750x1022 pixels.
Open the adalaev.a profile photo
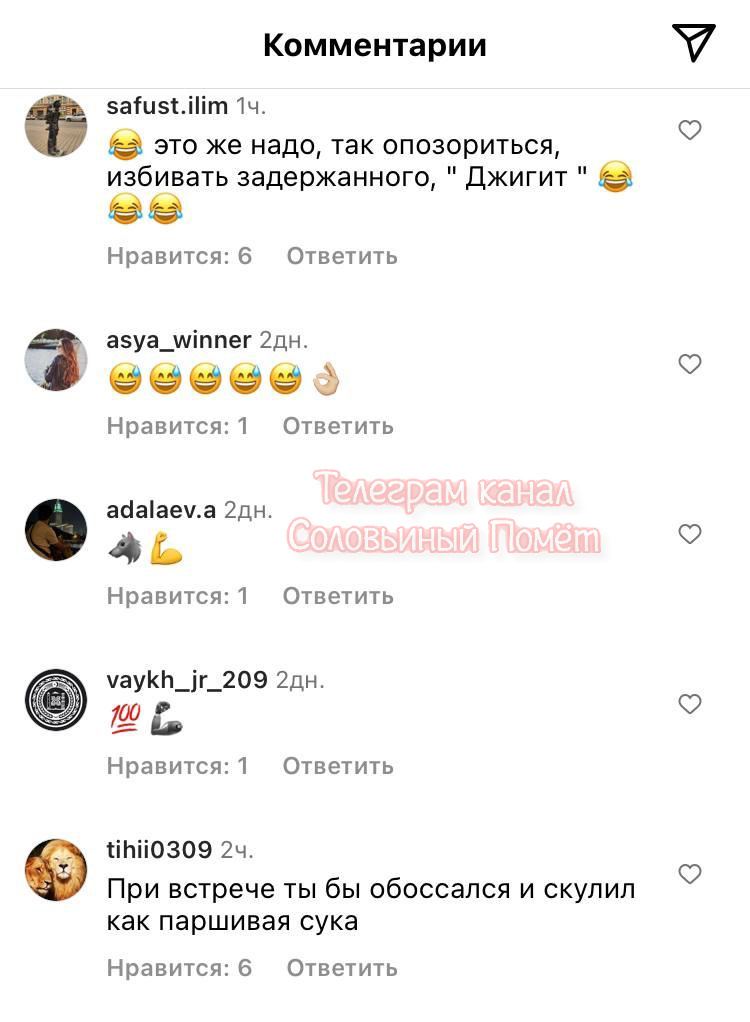coord(56,530)
